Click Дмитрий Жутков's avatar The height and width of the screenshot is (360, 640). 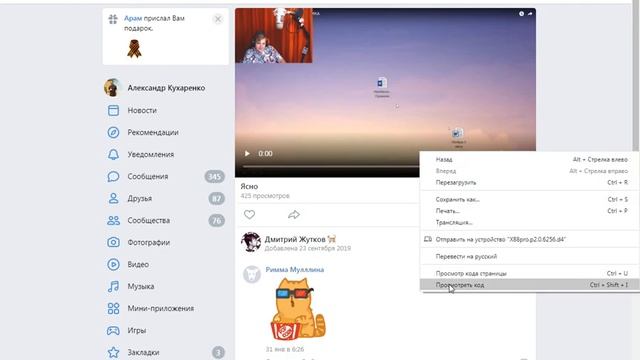tap(251, 242)
